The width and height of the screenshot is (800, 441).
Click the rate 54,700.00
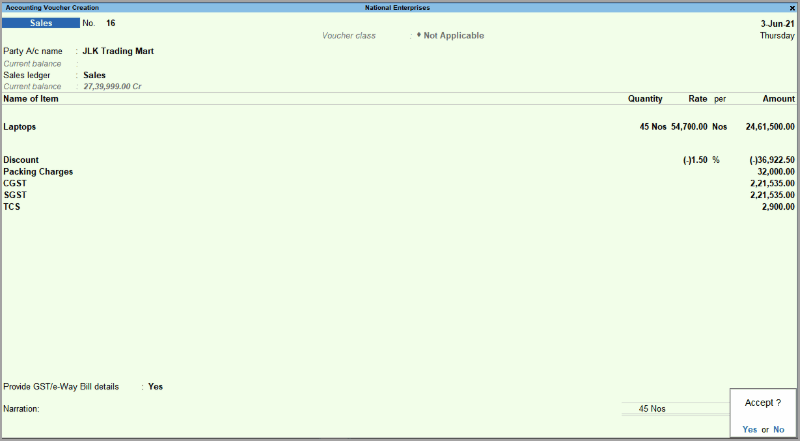tap(689, 127)
